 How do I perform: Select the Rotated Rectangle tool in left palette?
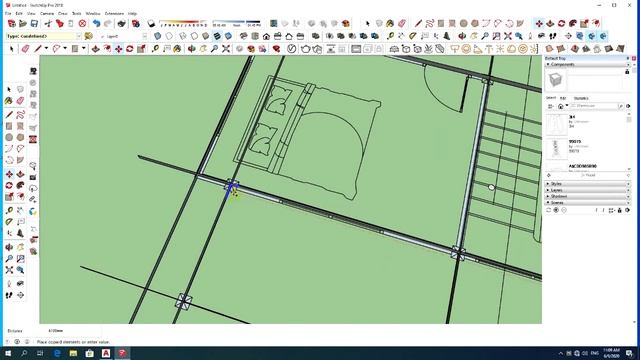pyautogui.click(x=20, y=126)
